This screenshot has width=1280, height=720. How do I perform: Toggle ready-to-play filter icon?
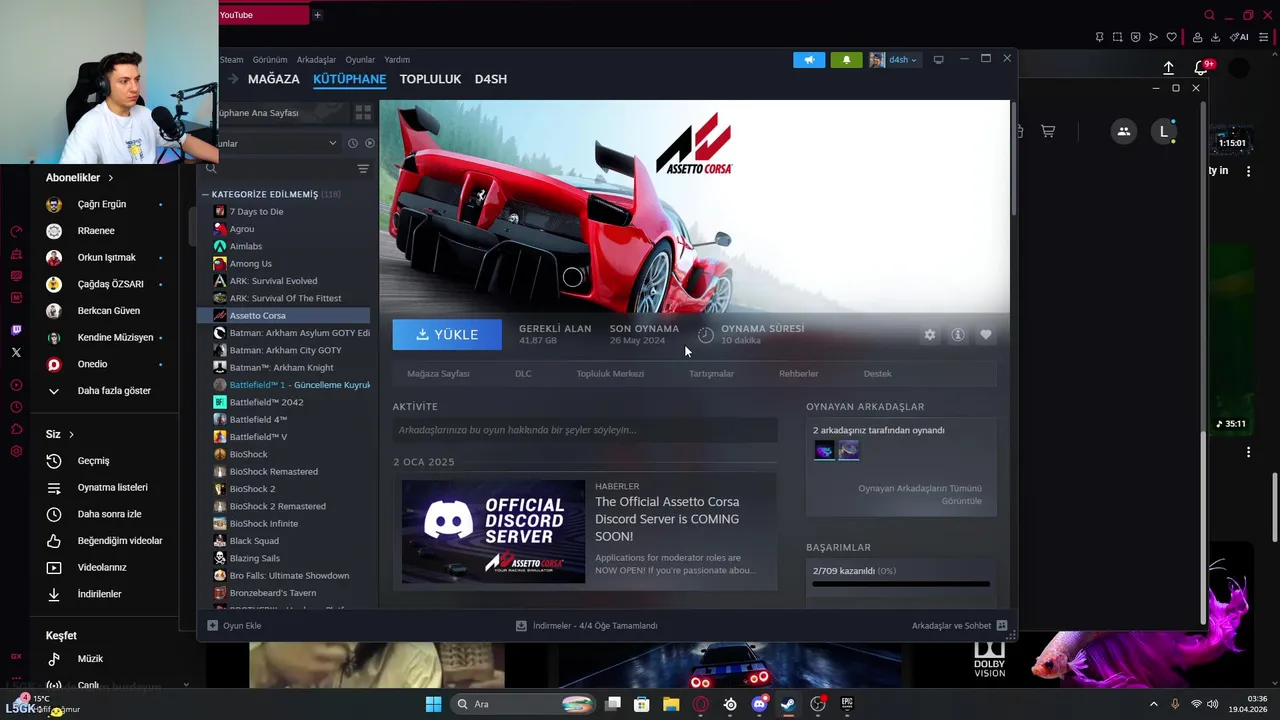(x=370, y=143)
